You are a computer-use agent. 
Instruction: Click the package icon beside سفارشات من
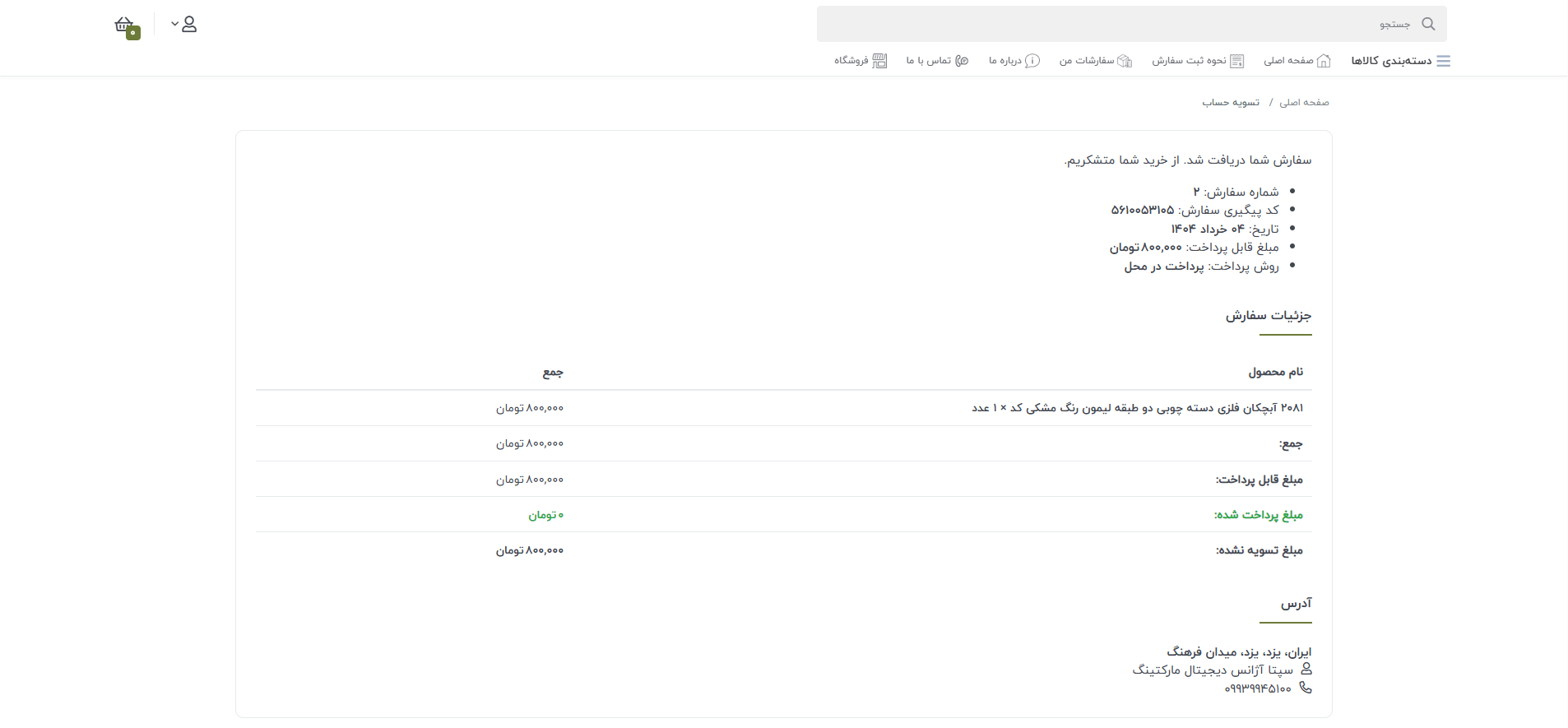tap(1125, 61)
